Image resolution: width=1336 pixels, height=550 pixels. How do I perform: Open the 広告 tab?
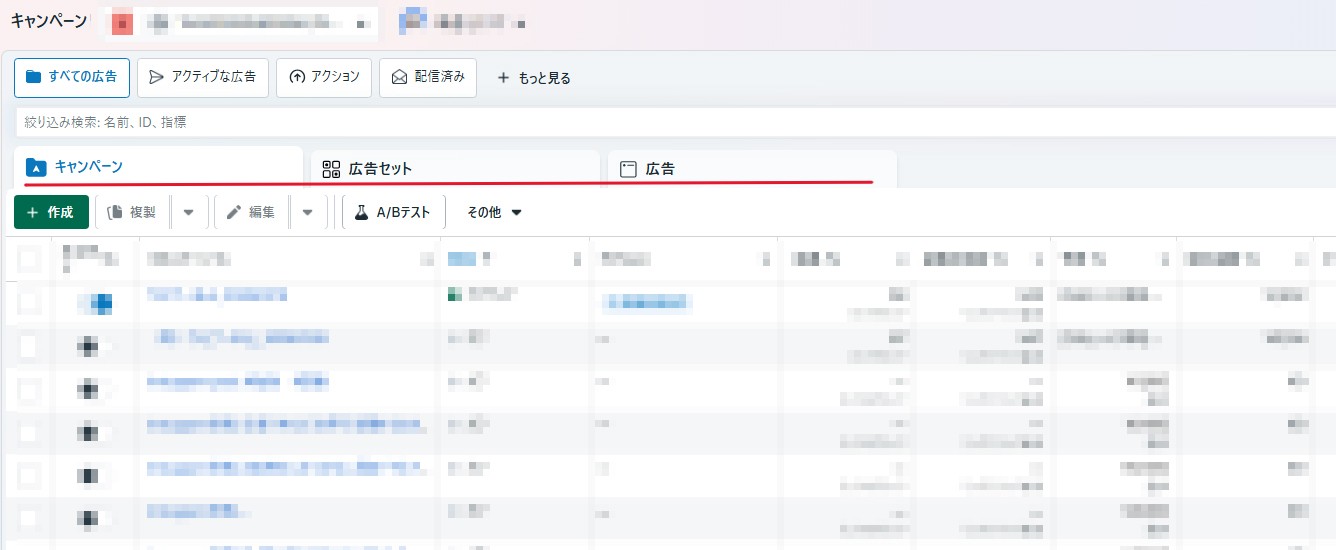coord(752,169)
